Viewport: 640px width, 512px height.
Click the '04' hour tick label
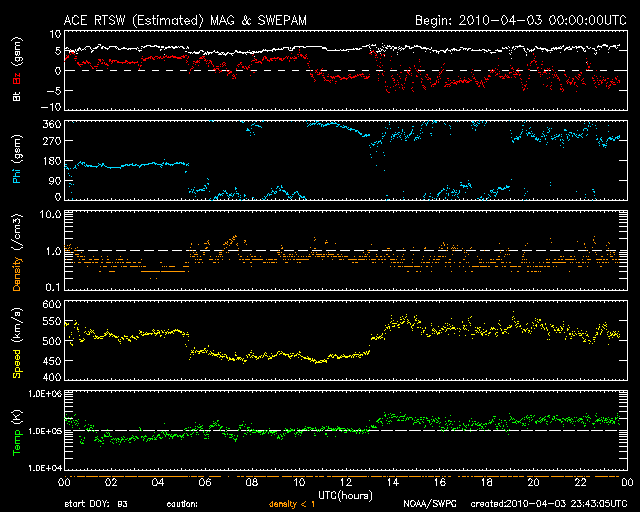click(158, 483)
